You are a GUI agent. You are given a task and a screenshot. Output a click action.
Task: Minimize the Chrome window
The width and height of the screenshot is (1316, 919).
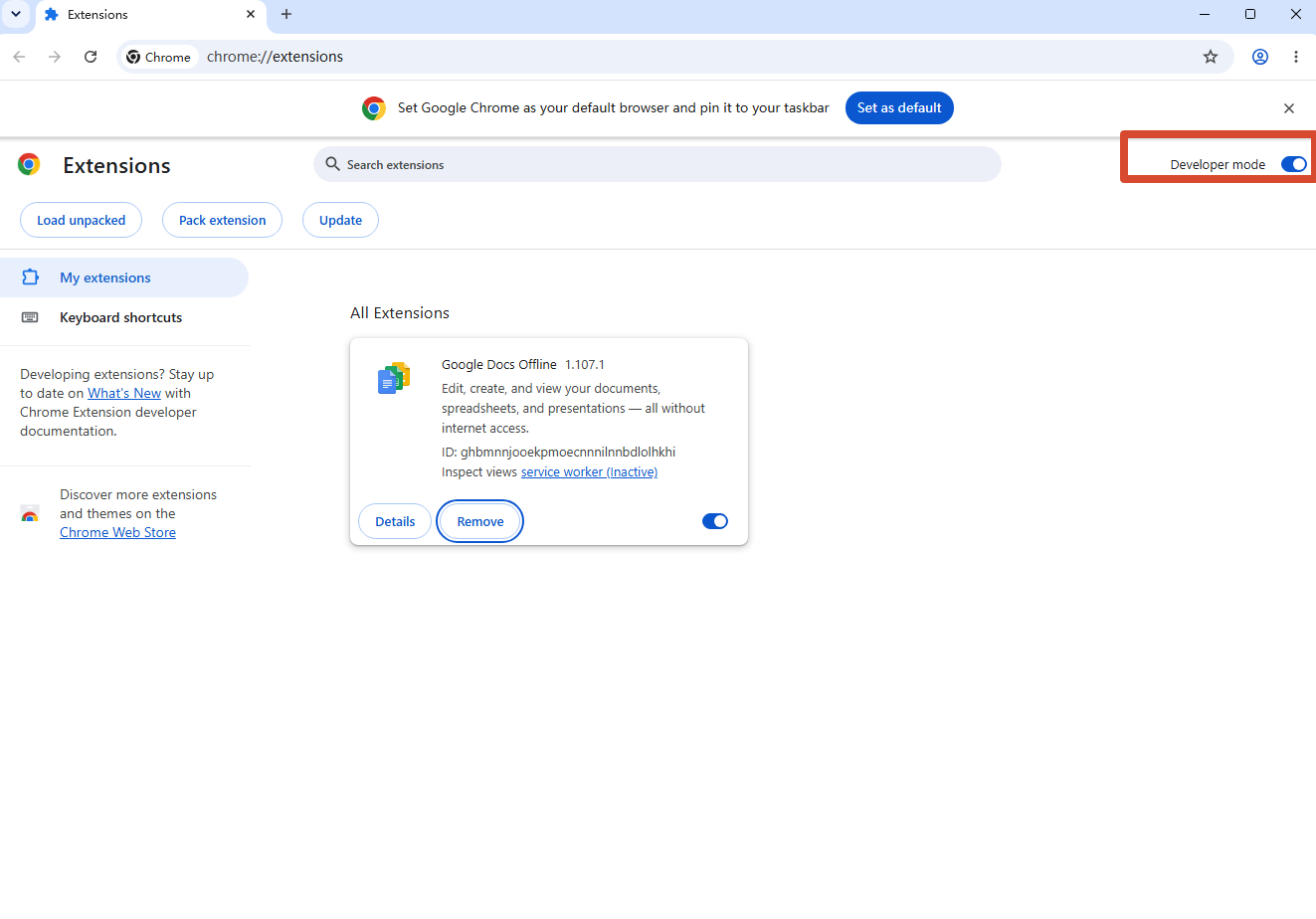1205,14
